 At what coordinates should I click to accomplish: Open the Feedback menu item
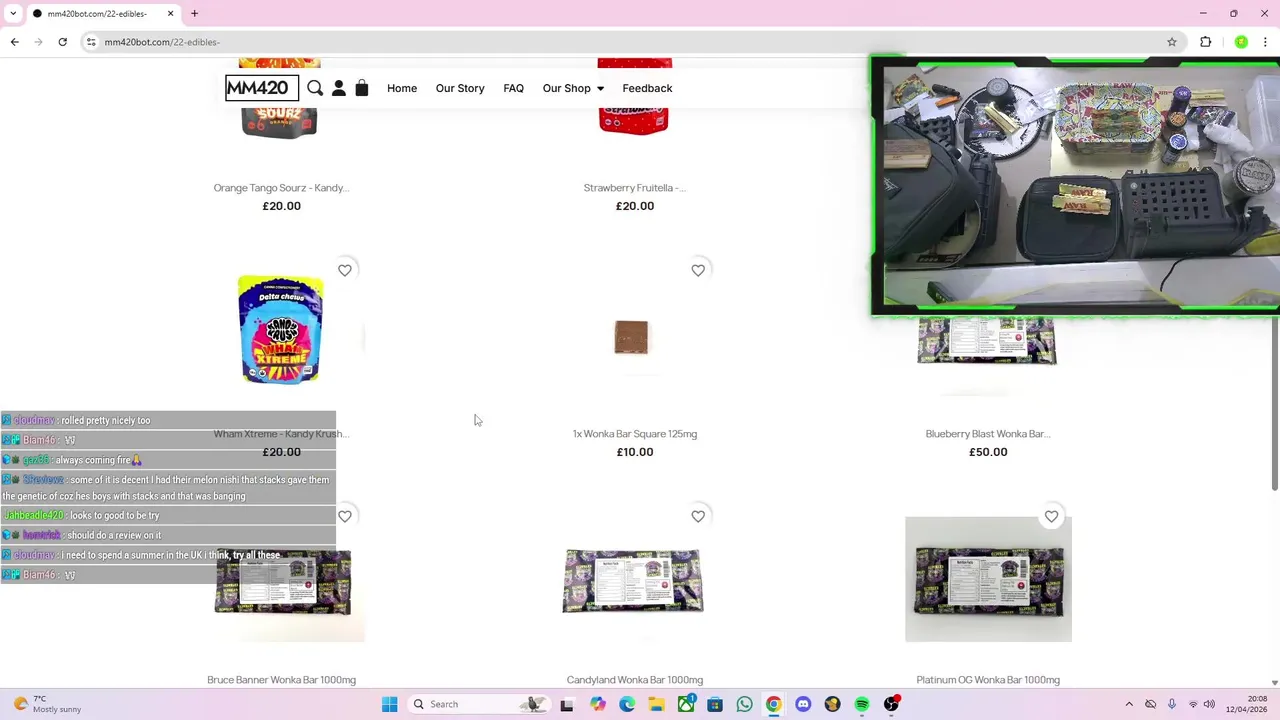[647, 88]
